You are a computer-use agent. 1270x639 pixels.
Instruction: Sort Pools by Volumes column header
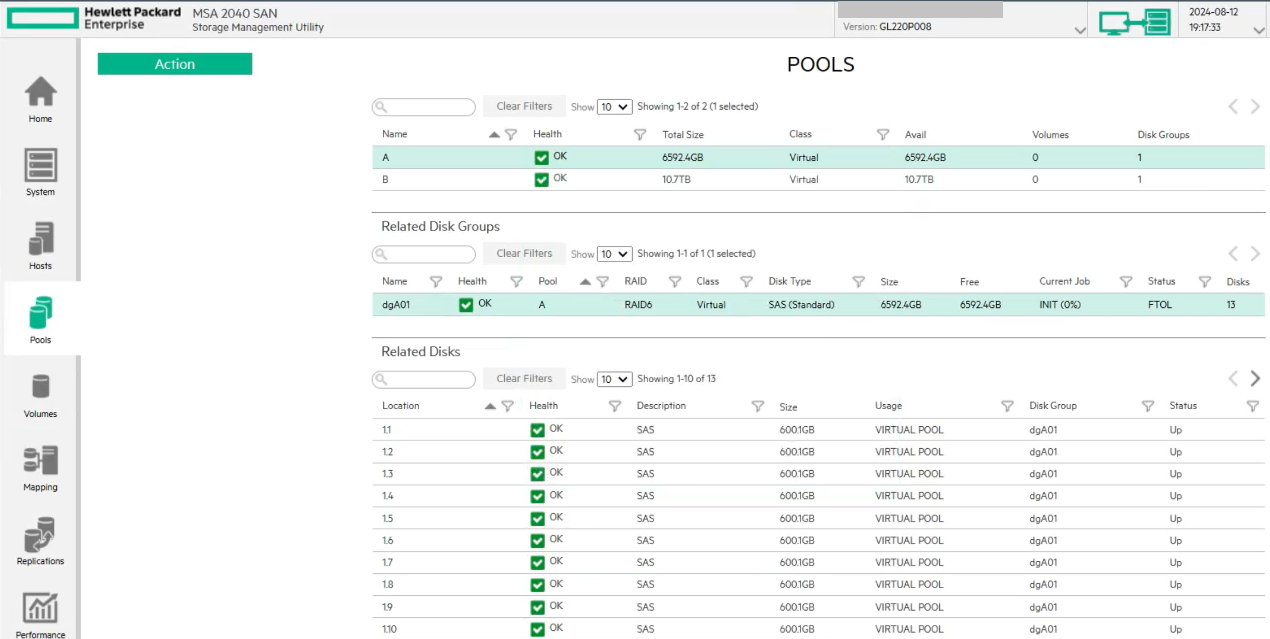[1050, 134]
